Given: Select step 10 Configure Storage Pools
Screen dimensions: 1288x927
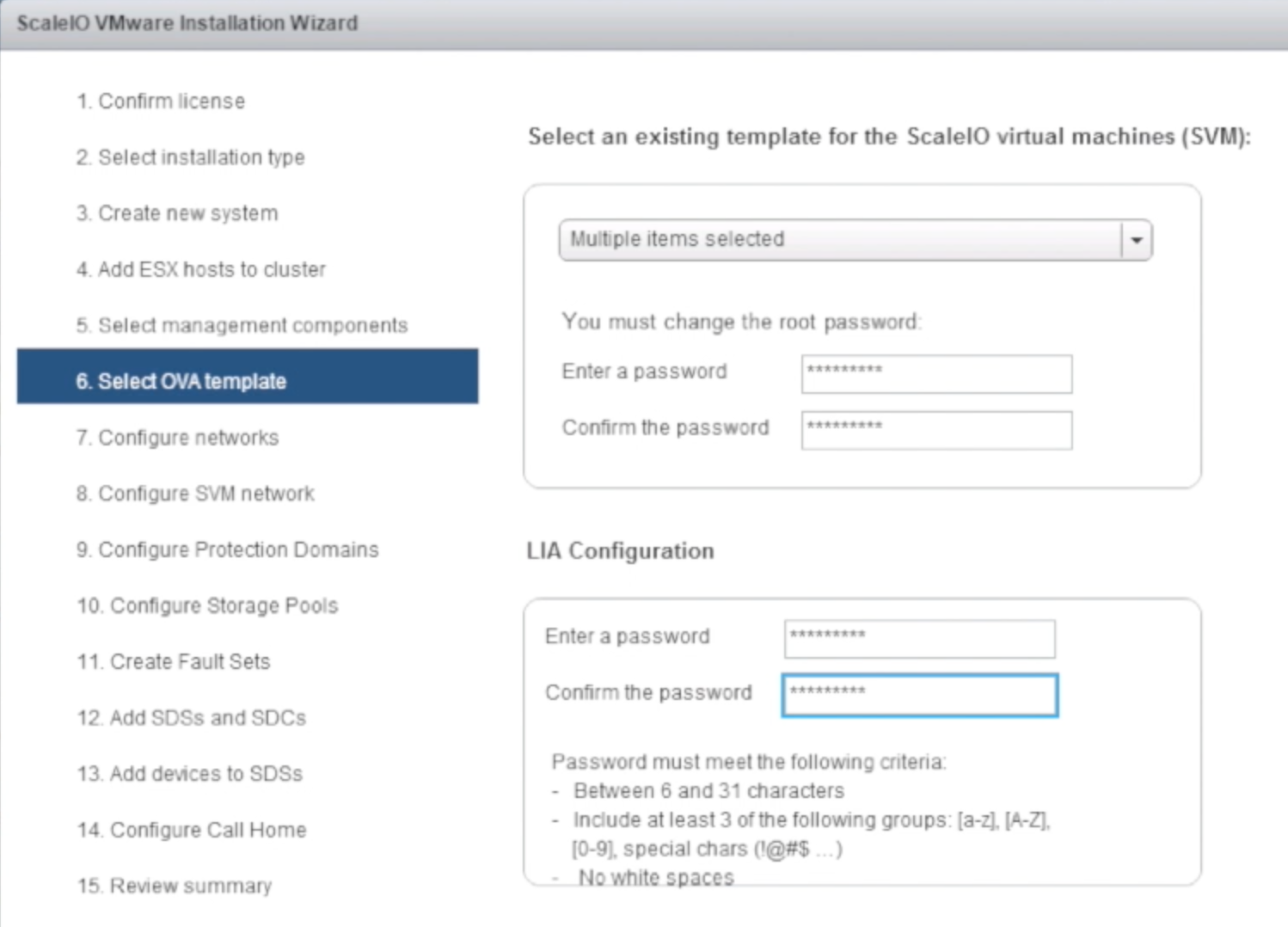Looking at the screenshot, I should click(x=207, y=605).
